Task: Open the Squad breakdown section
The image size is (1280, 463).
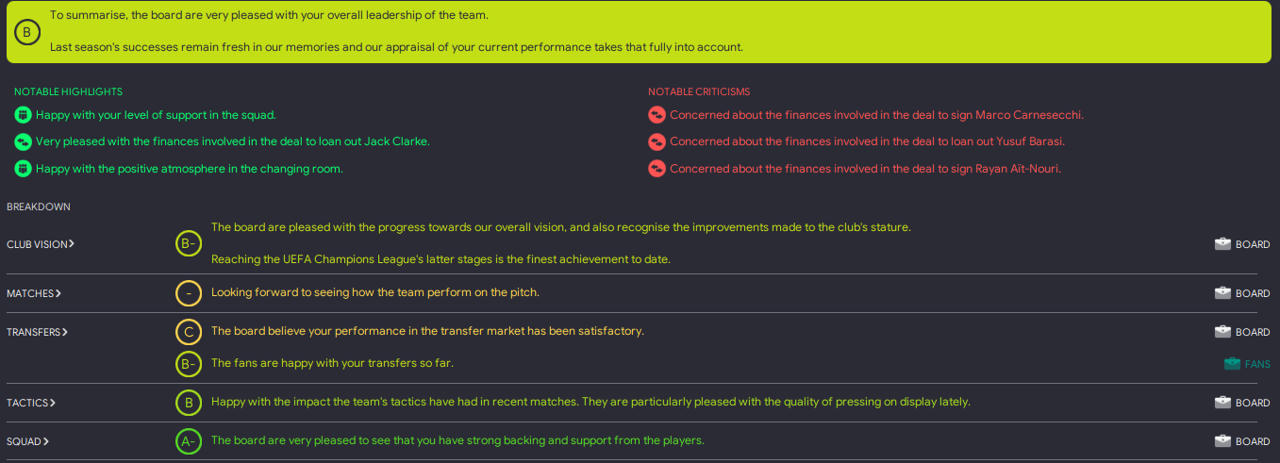Action: (x=29, y=441)
